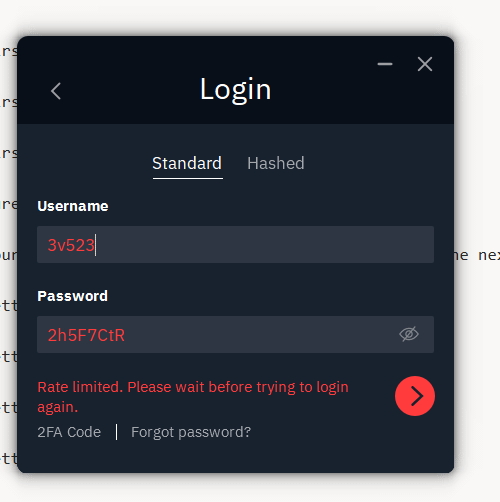Click the background text right of dialog
Screen dimensions: 500x502
[477, 255]
